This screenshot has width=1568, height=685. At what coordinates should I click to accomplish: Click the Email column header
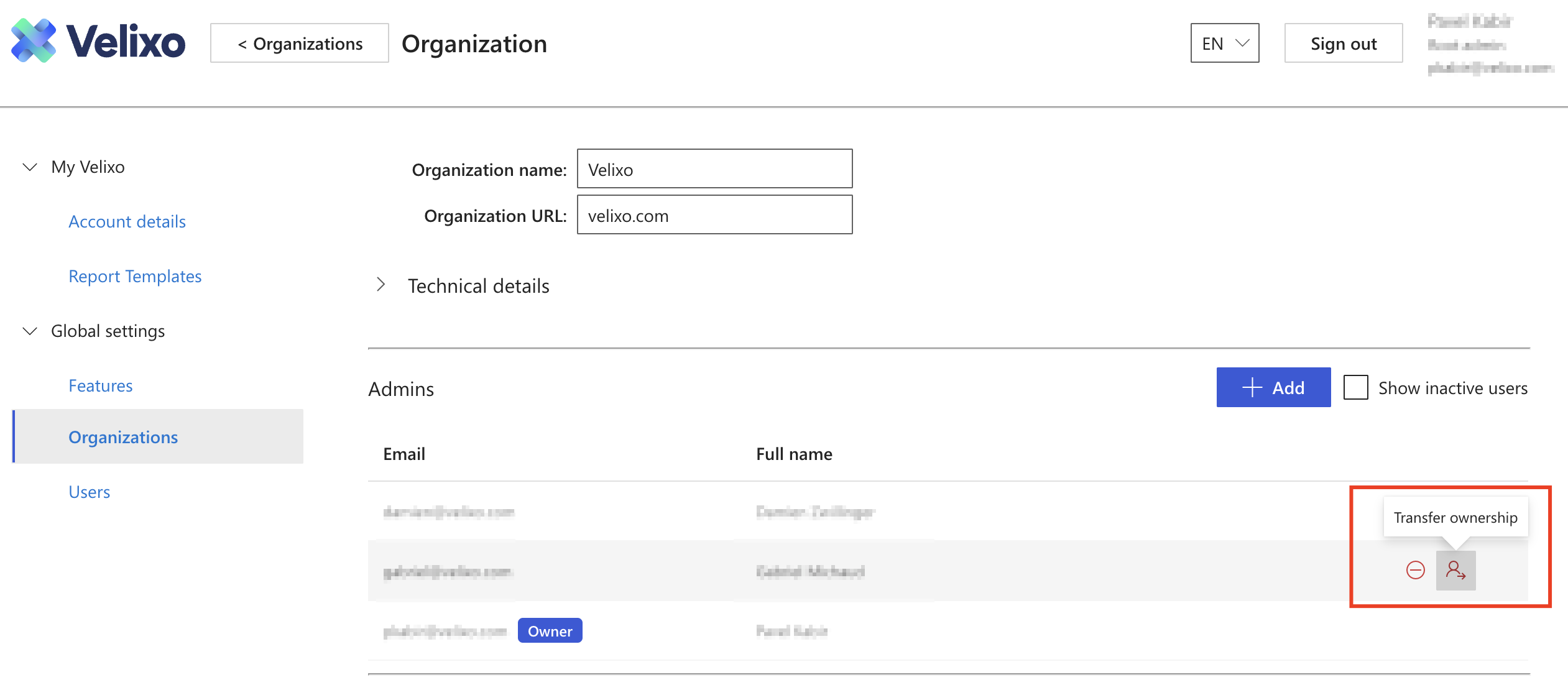(404, 454)
